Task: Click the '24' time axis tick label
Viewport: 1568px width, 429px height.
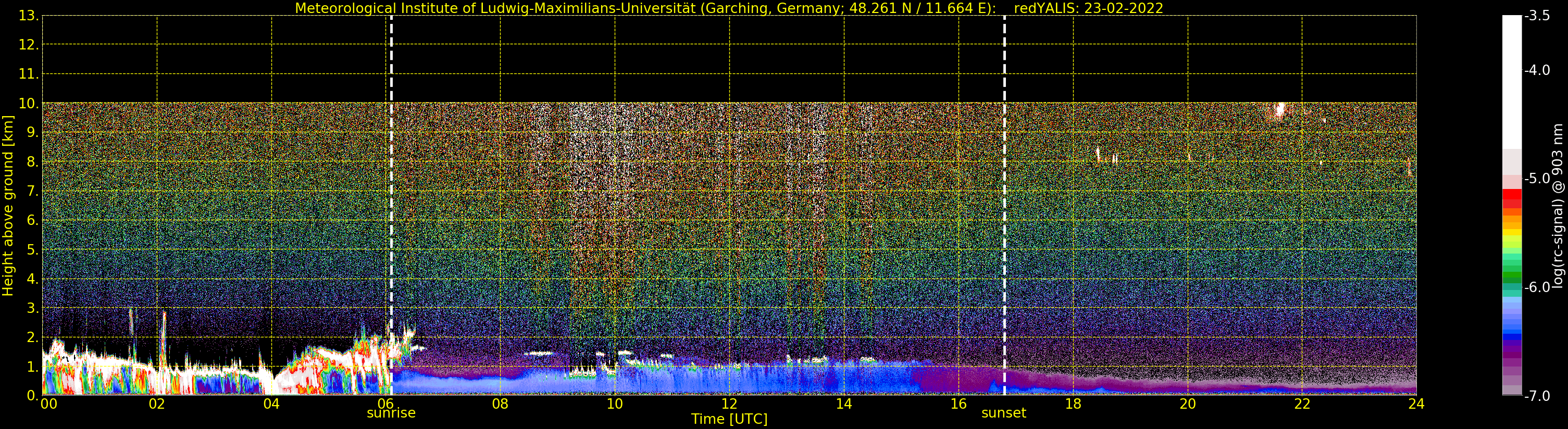Action: pos(1416,404)
